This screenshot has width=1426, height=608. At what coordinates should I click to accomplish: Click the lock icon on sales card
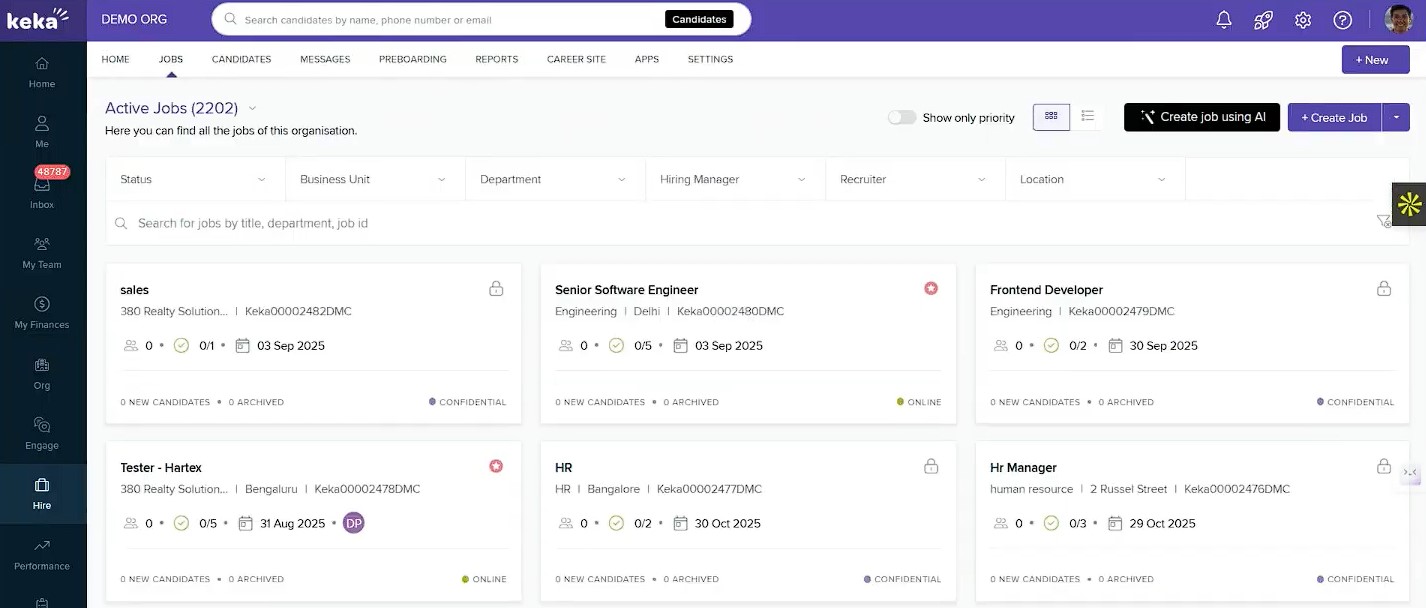[496, 289]
